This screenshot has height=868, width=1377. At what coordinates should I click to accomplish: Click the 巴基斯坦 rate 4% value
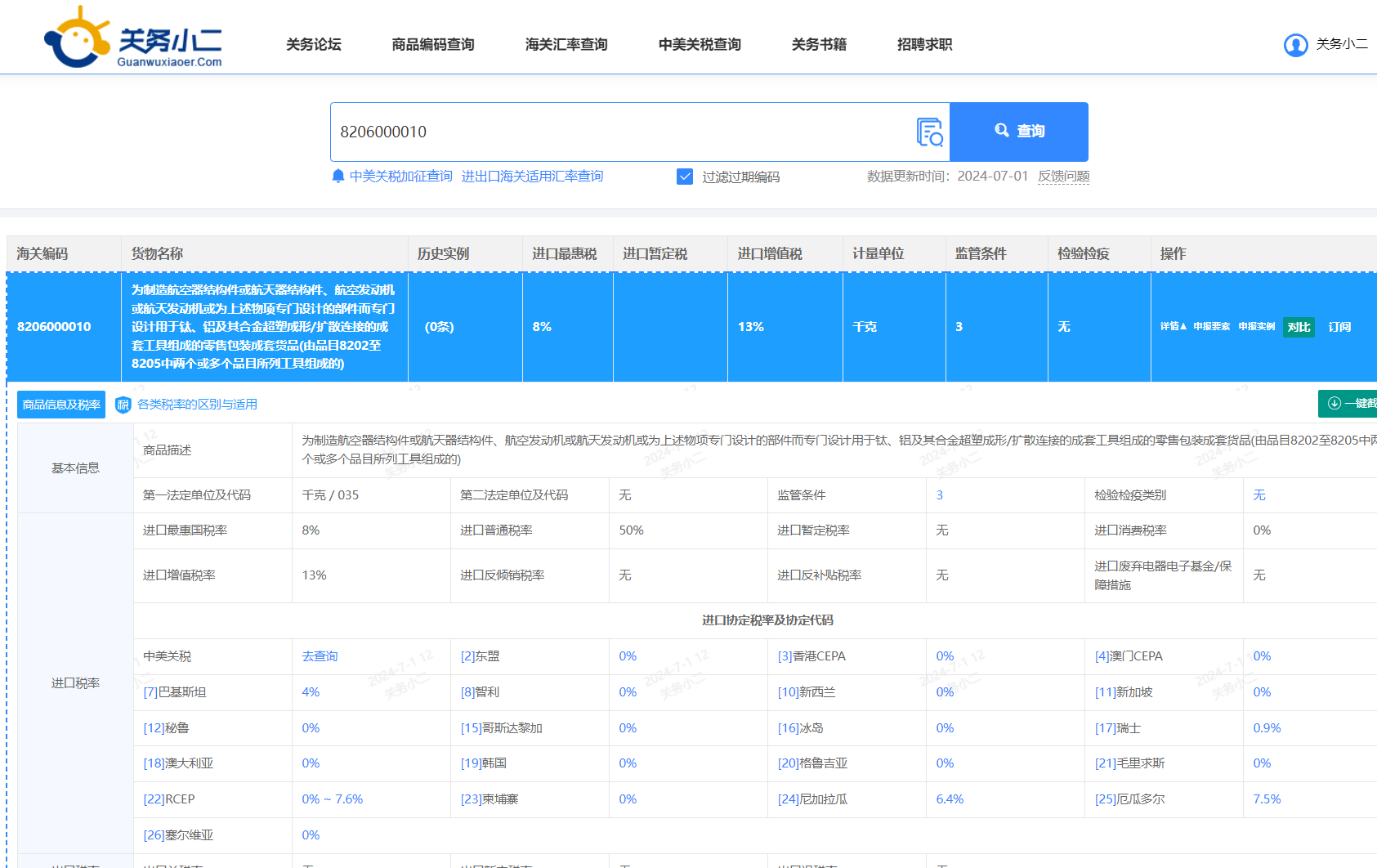point(311,692)
